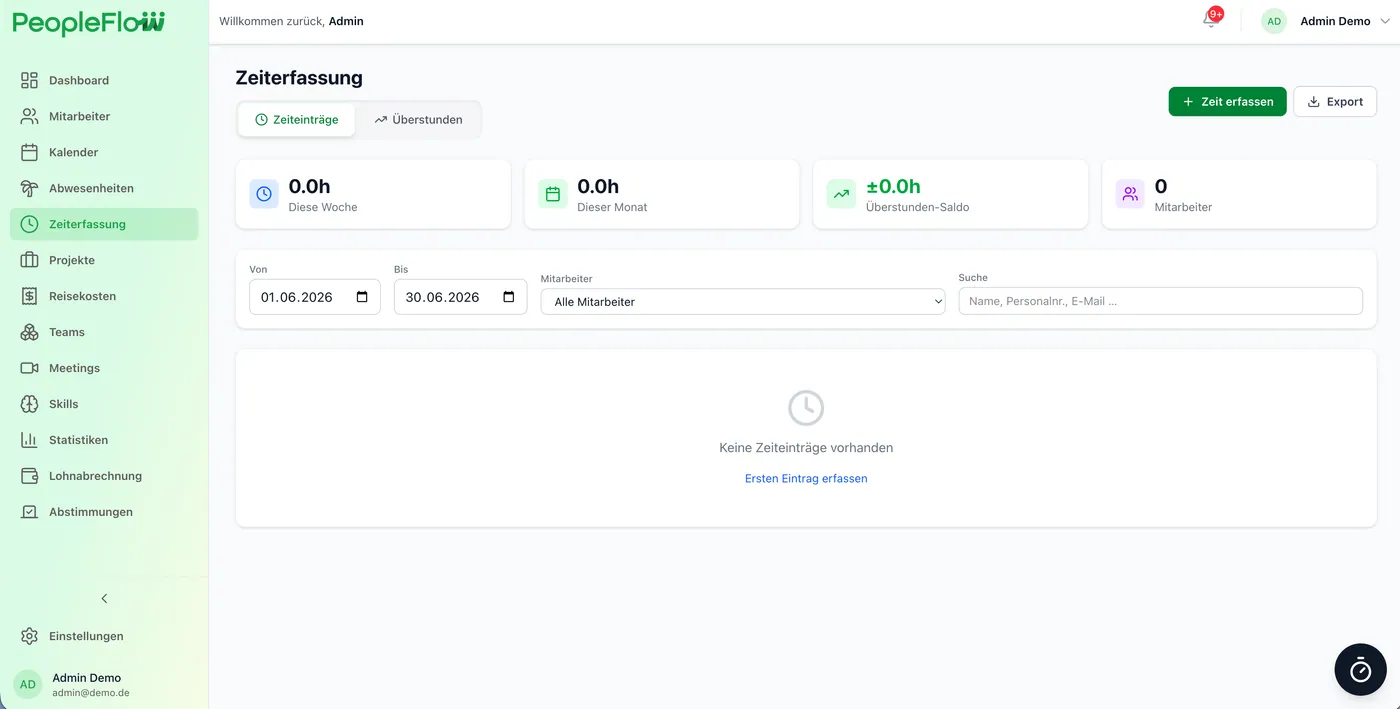The height and width of the screenshot is (709, 1400).
Task: Click the Reisekosten receipt icon
Action: click(29, 296)
